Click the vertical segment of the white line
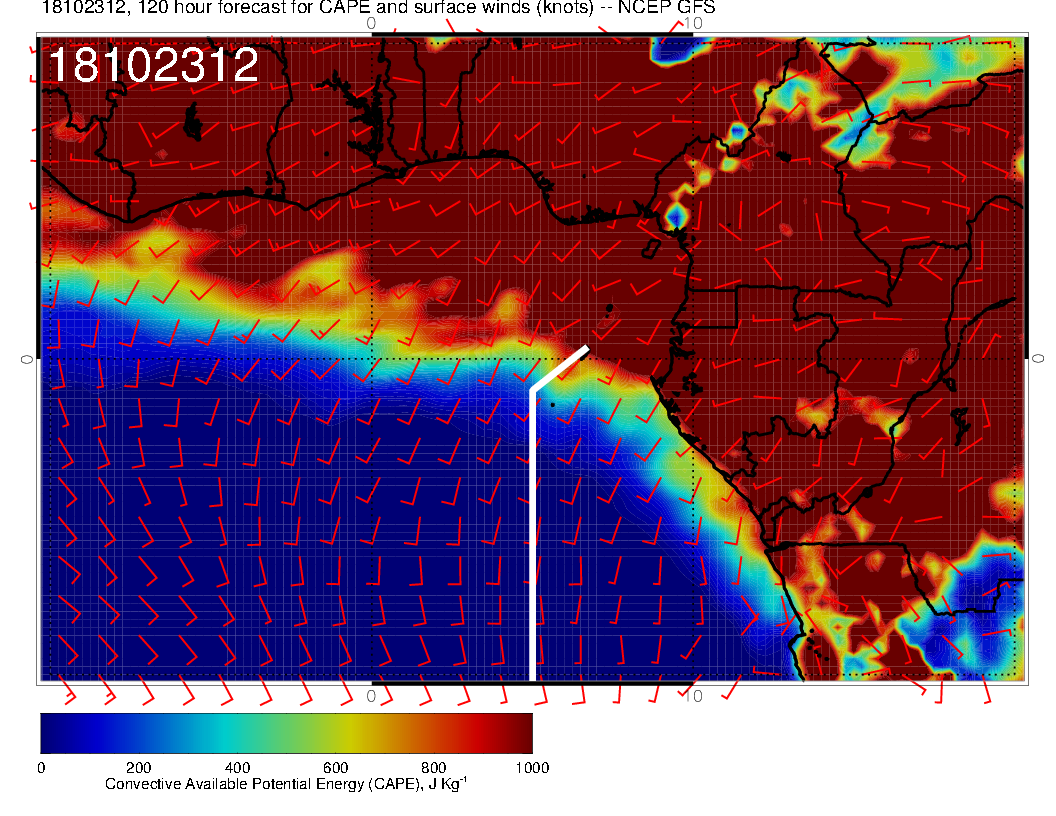Screen dimensions: 1056x816 [x=532, y=540]
